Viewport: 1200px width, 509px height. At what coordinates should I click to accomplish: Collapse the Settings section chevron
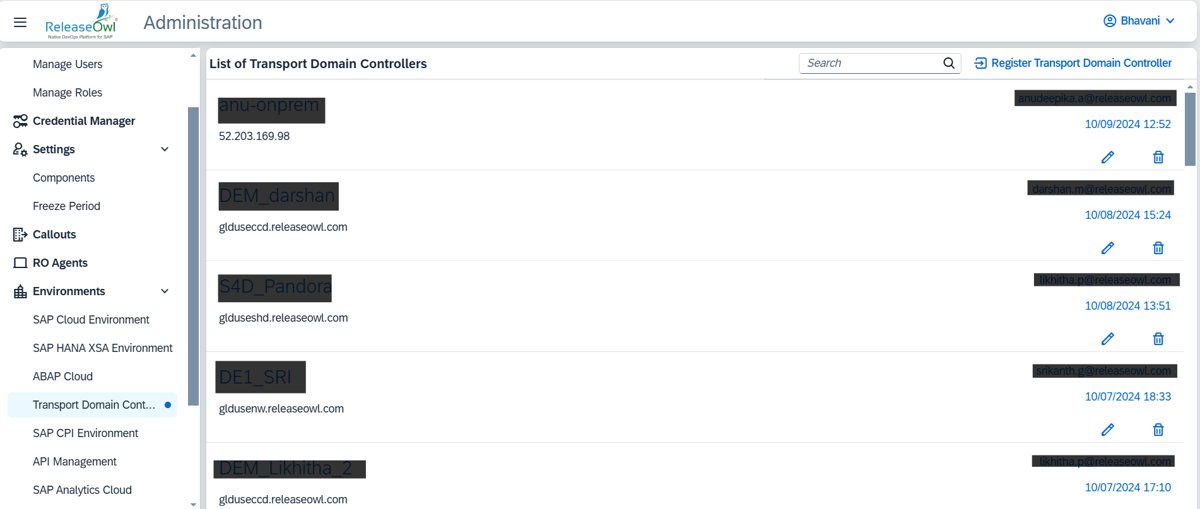[x=165, y=150]
